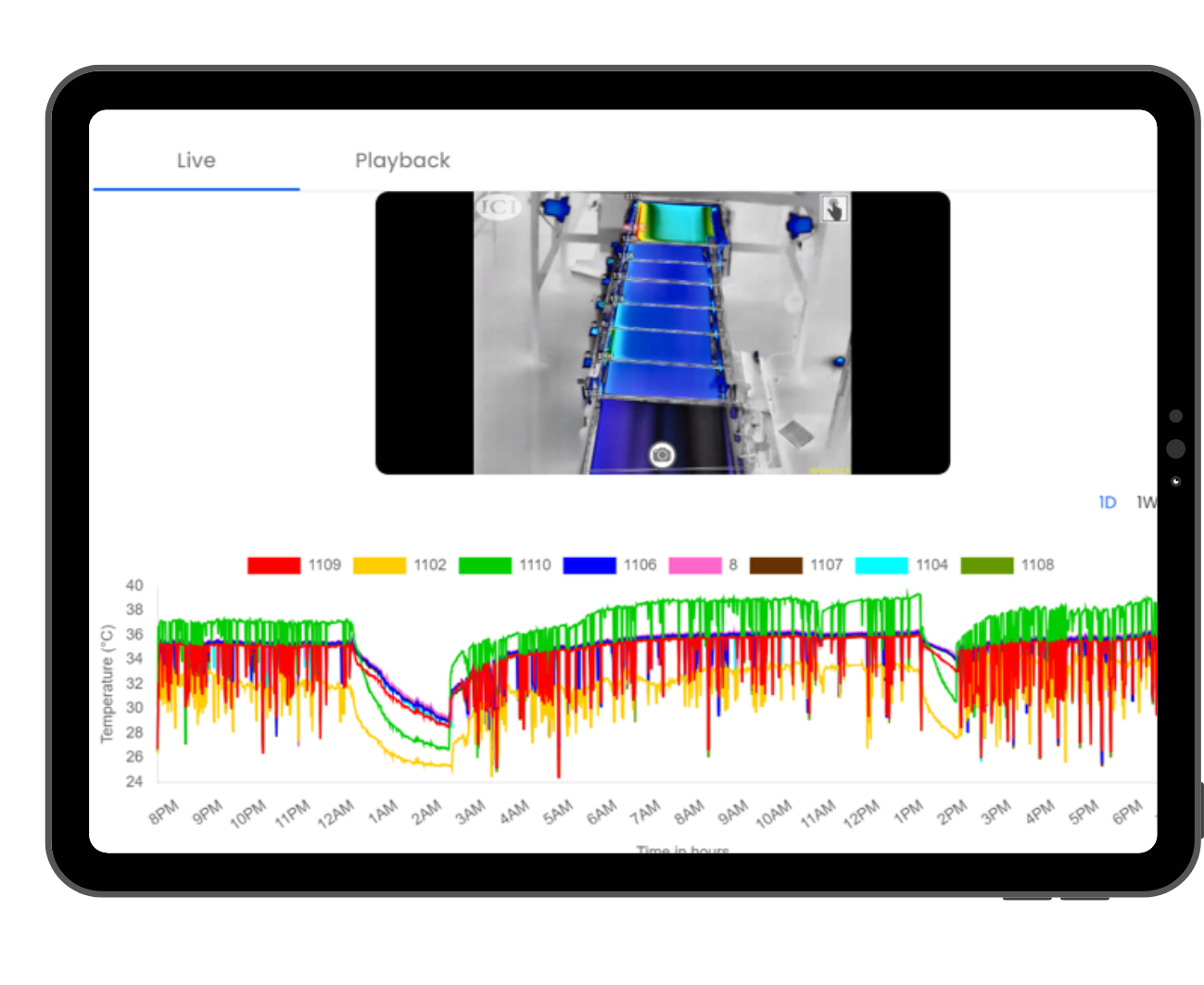Hide series 1110 using green legend swatch
The height and width of the screenshot is (985, 1204).
[485, 565]
